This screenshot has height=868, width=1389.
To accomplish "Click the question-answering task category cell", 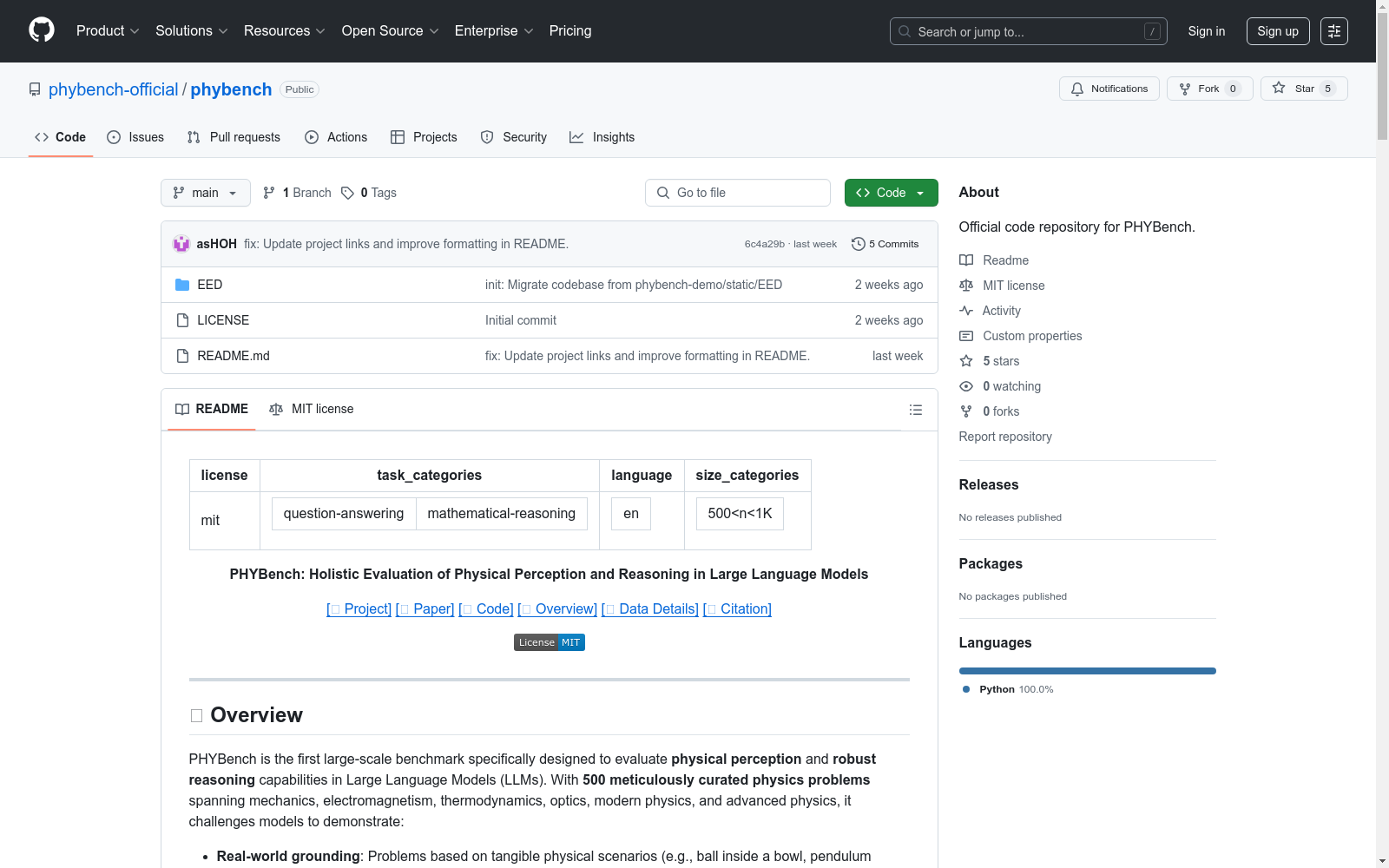I will pos(344,513).
